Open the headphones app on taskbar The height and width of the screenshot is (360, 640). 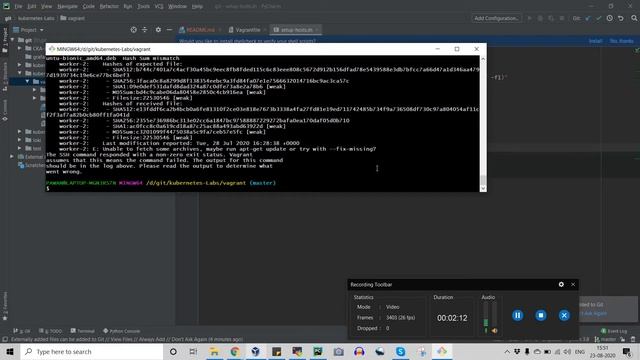click(x=359, y=351)
